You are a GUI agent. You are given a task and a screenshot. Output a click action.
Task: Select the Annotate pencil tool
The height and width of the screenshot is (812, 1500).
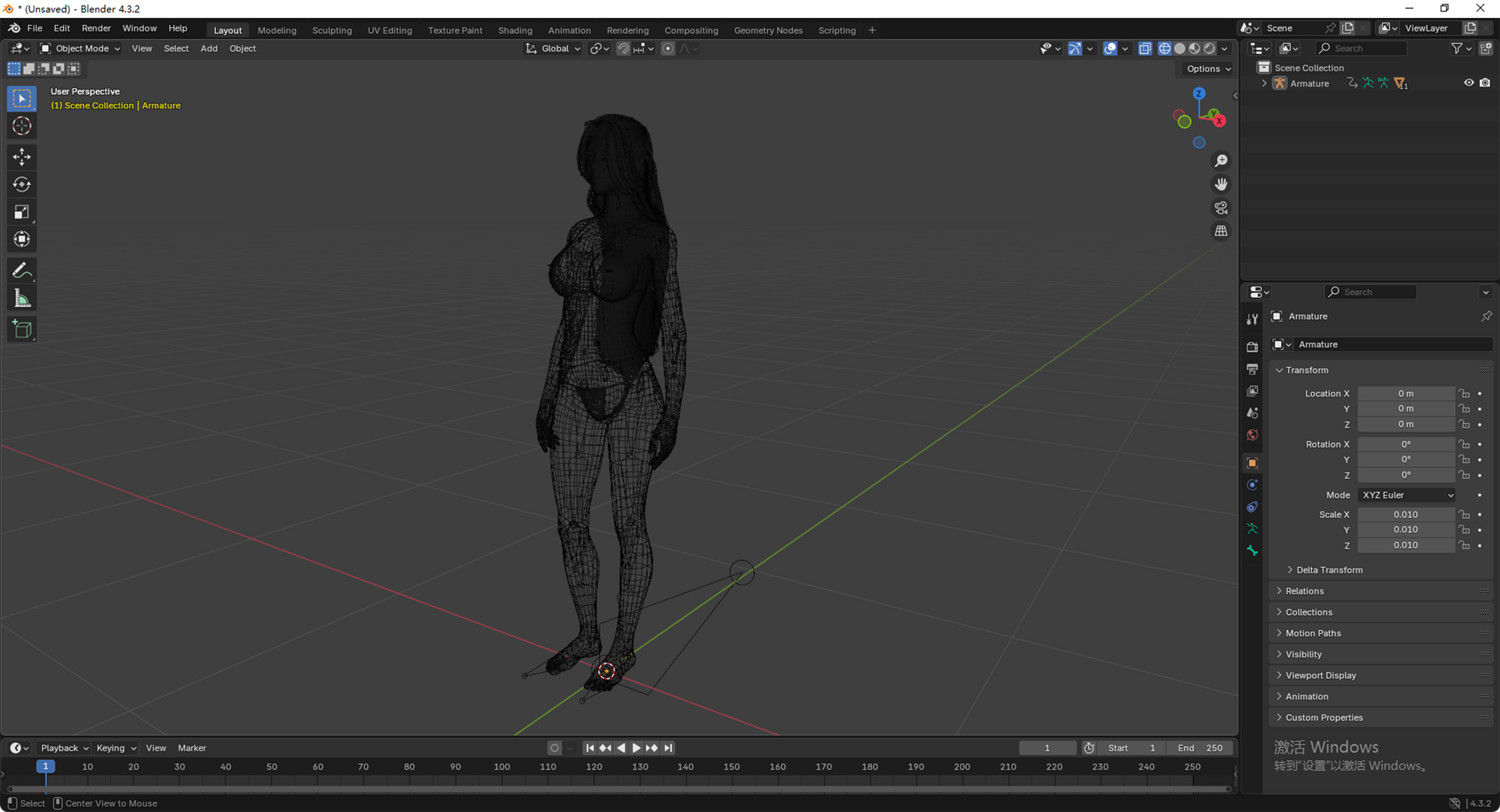tap(22, 270)
